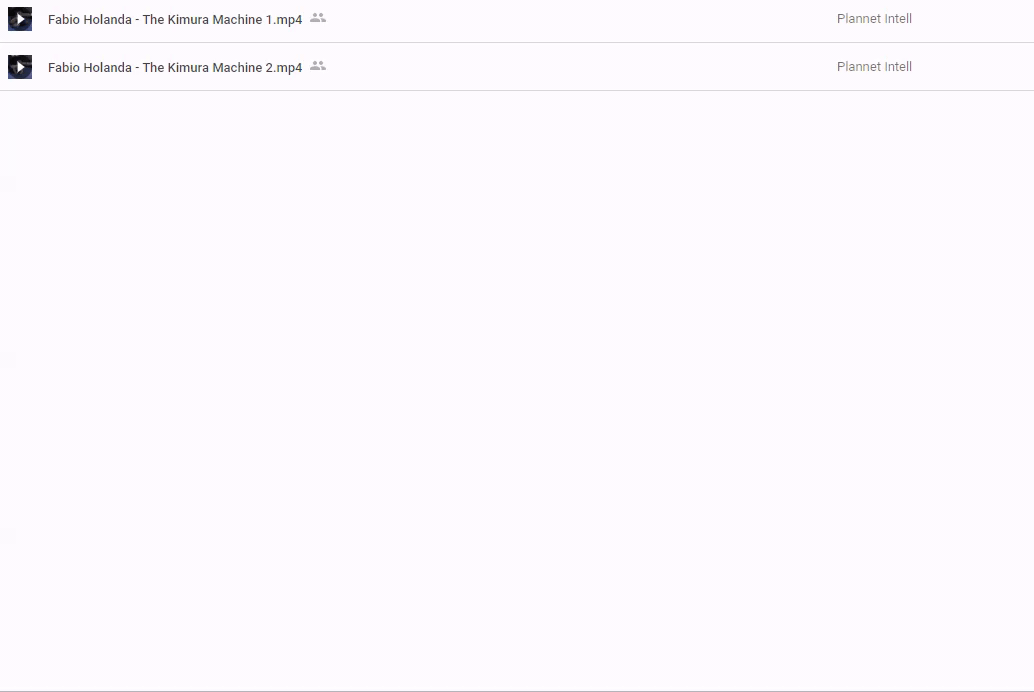This screenshot has height=692, width=1034.
Task: Click blank space between second filename and owner
Action: coord(580,67)
